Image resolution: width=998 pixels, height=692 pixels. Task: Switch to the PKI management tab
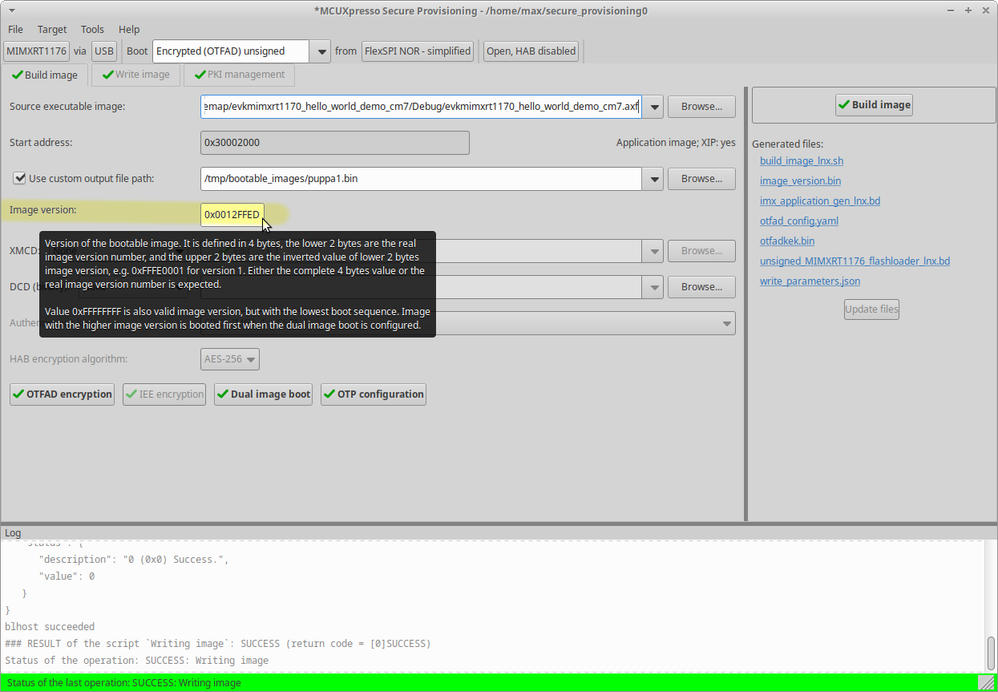tap(239, 74)
